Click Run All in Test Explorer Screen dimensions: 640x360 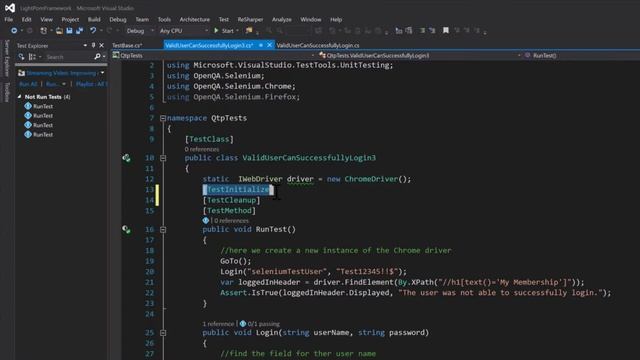(x=28, y=84)
